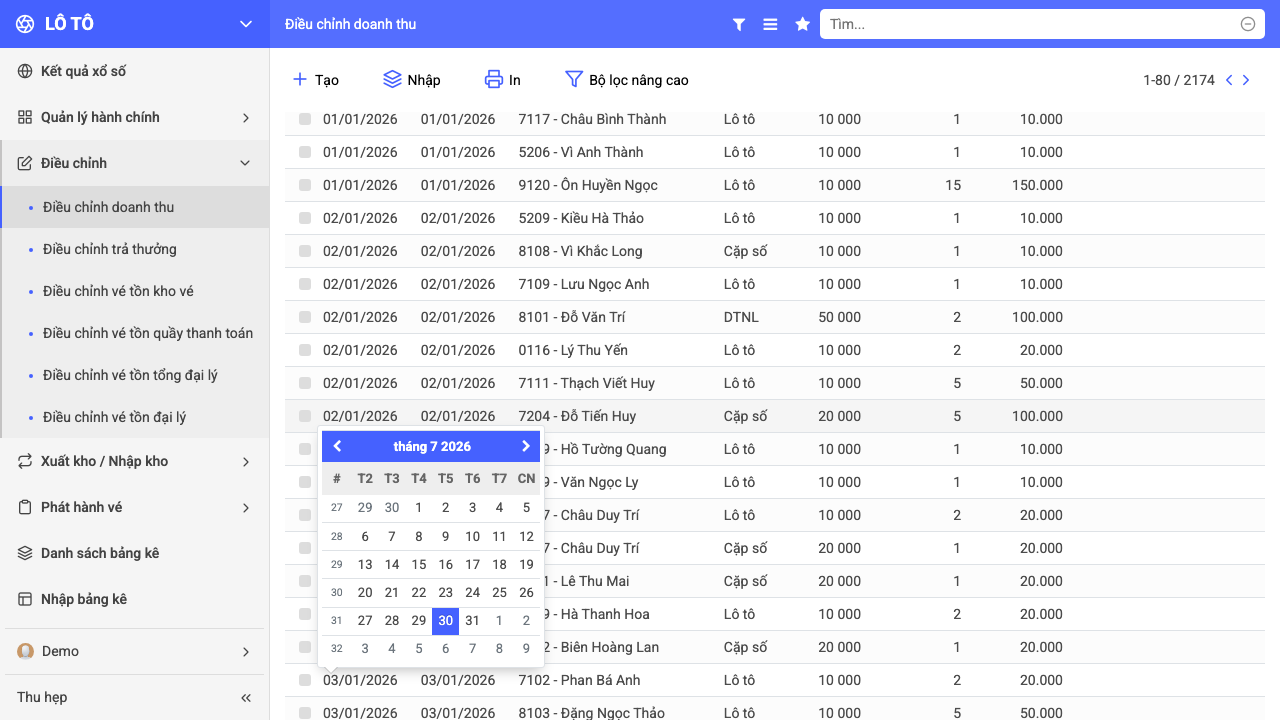This screenshot has width=1280, height=720.
Task: Click the Tìm search input field
Action: coord(1030,24)
